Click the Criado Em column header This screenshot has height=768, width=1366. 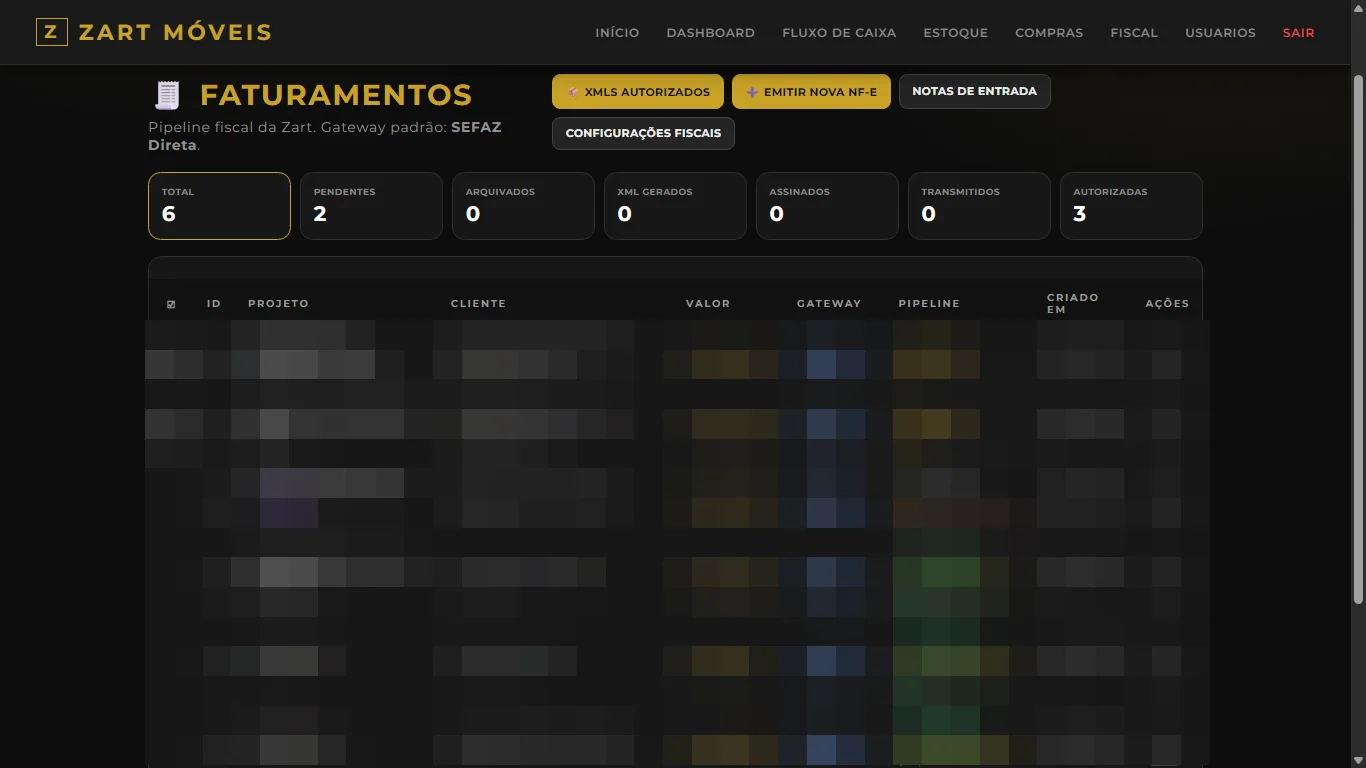tap(1073, 304)
